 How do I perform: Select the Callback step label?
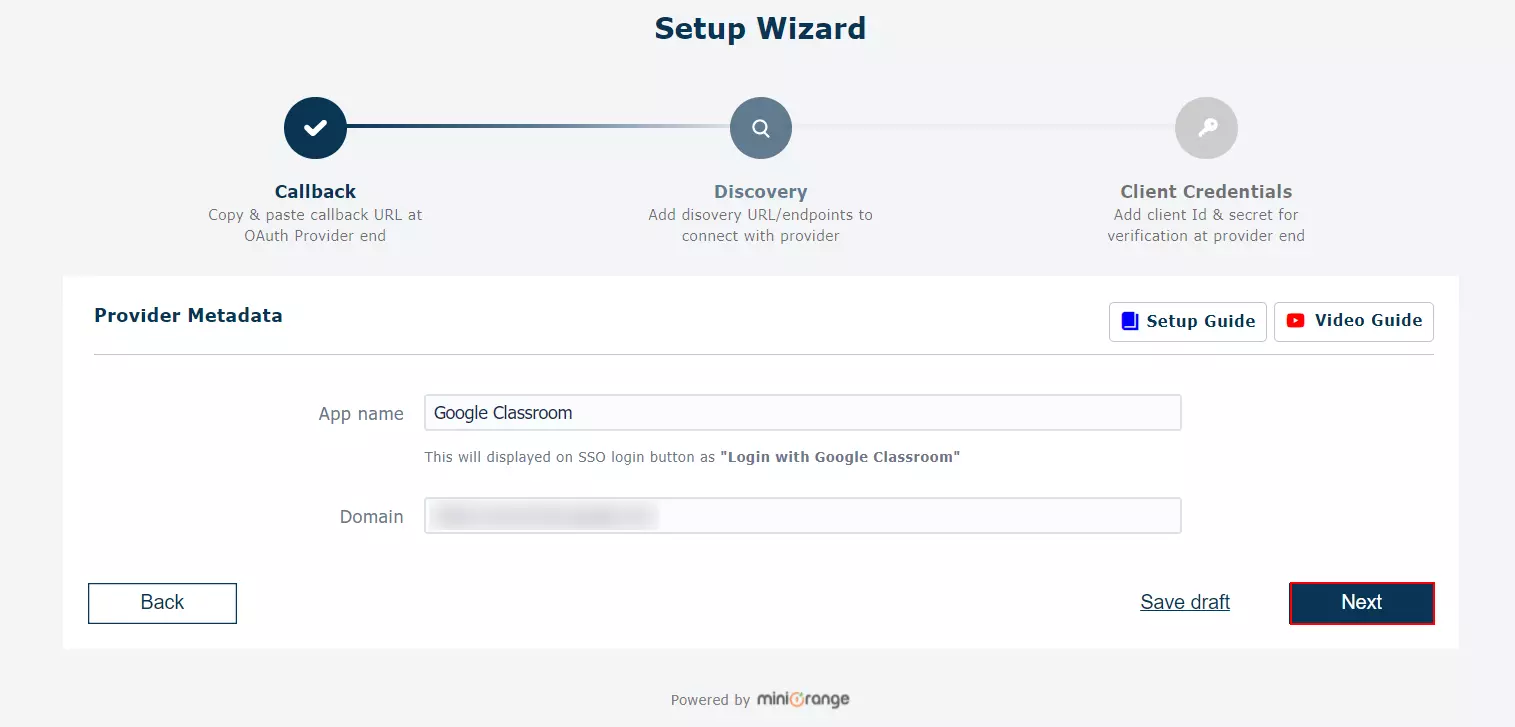314,191
